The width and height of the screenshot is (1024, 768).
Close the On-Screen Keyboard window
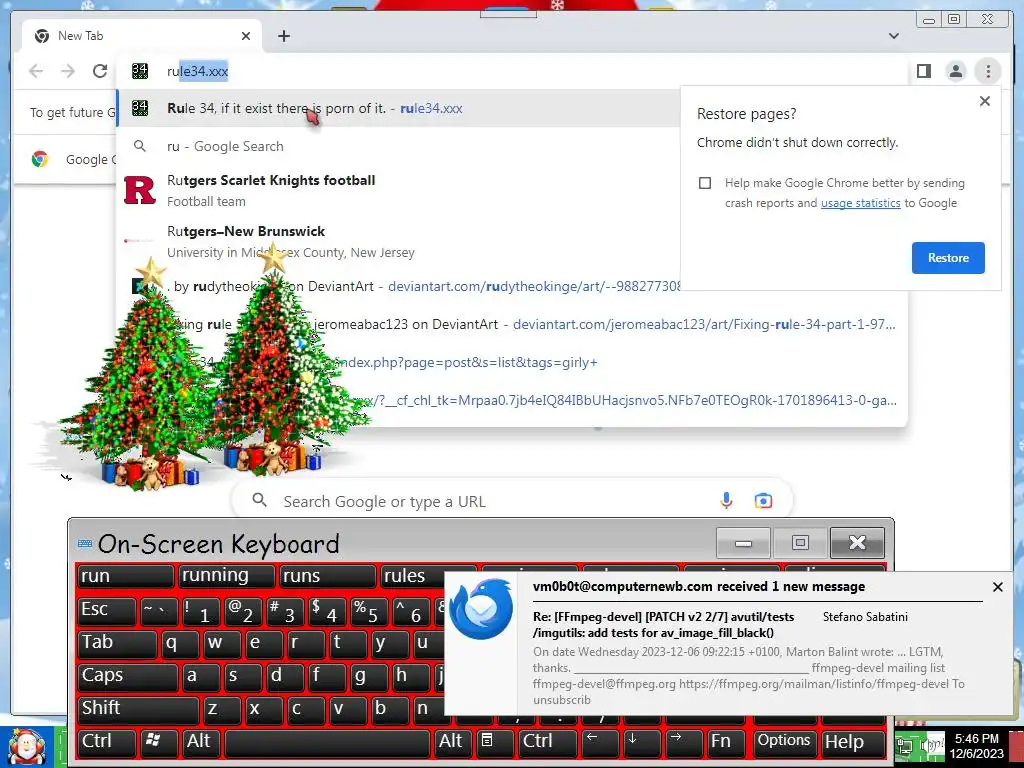(857, 543)
